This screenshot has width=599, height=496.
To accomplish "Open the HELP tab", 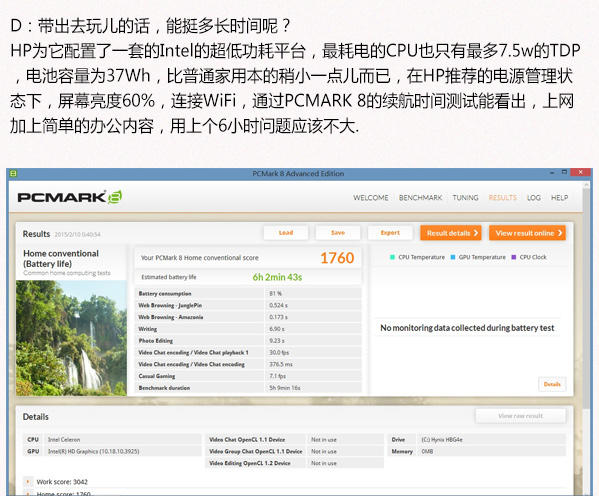I will coord(559,198).
